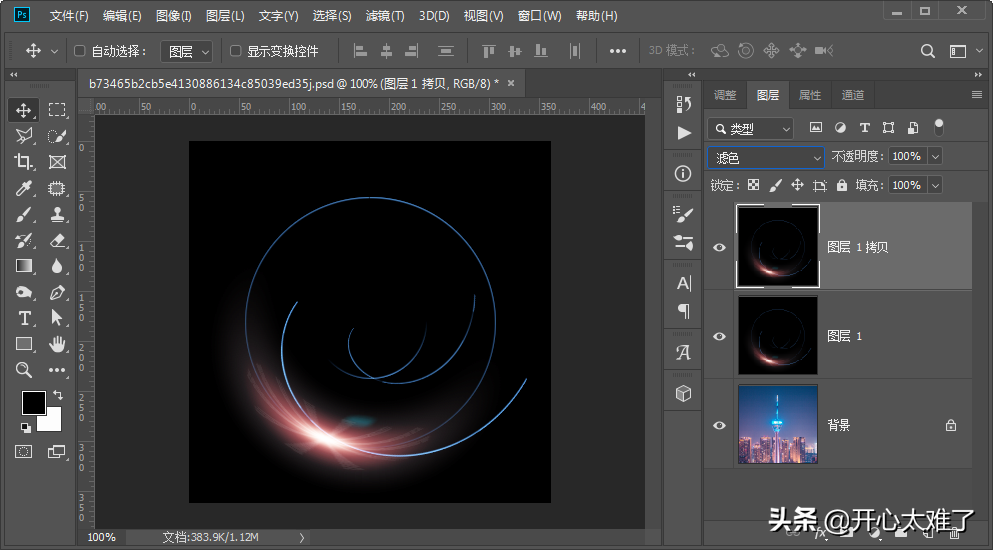Select the 背景 layer thumbnail

point(778,424)
